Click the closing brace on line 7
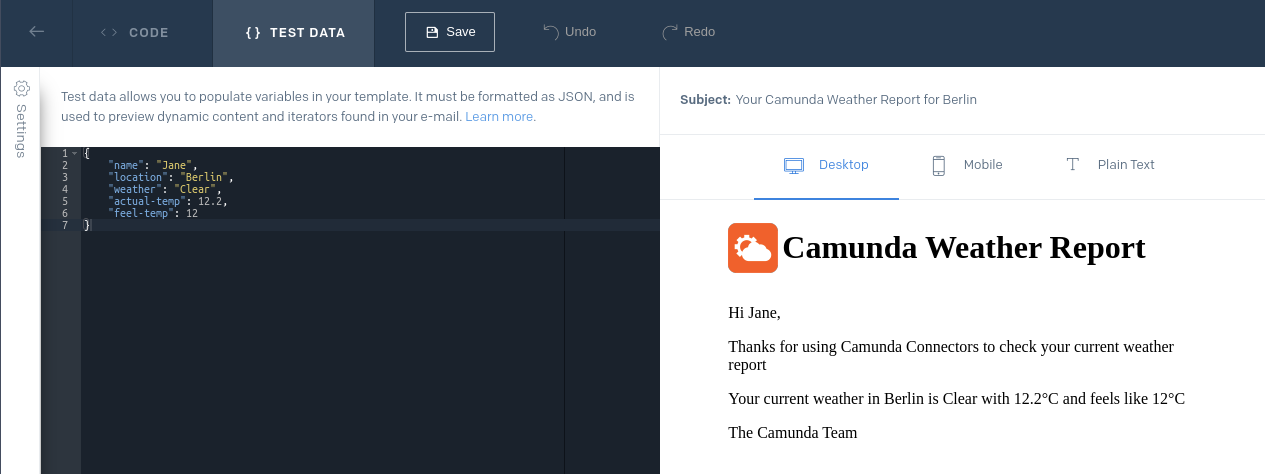1265x474 pixels. tap(87, 225)
